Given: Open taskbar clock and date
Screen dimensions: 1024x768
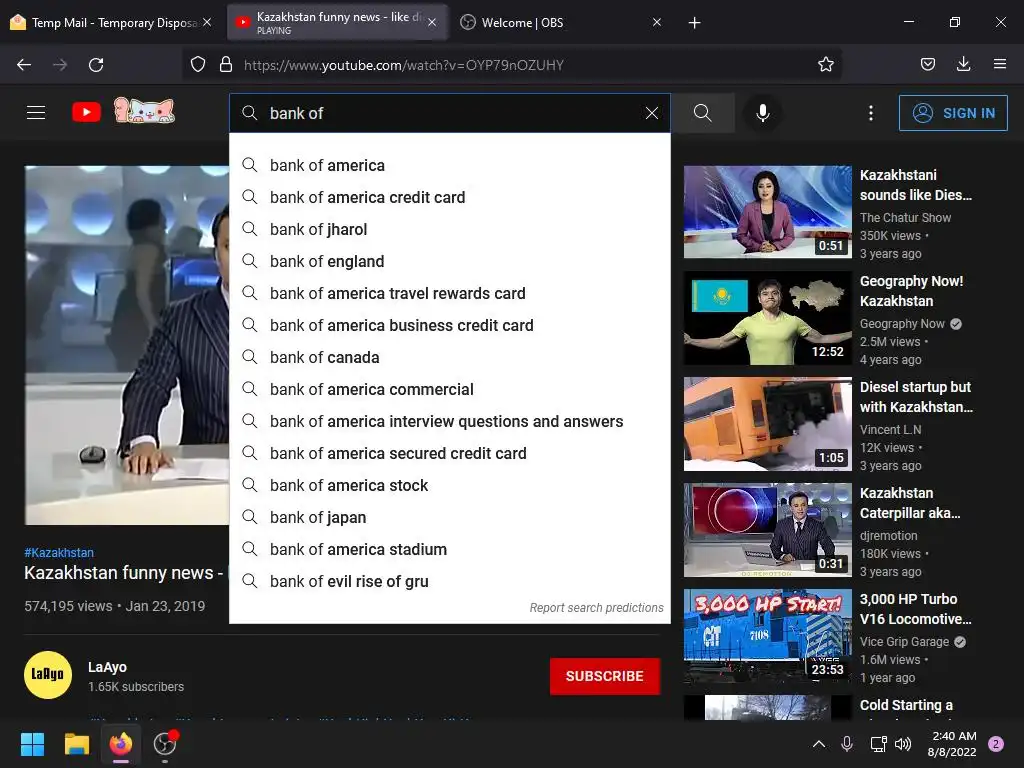Looking at the screenshot, I should tap(952, 744).
